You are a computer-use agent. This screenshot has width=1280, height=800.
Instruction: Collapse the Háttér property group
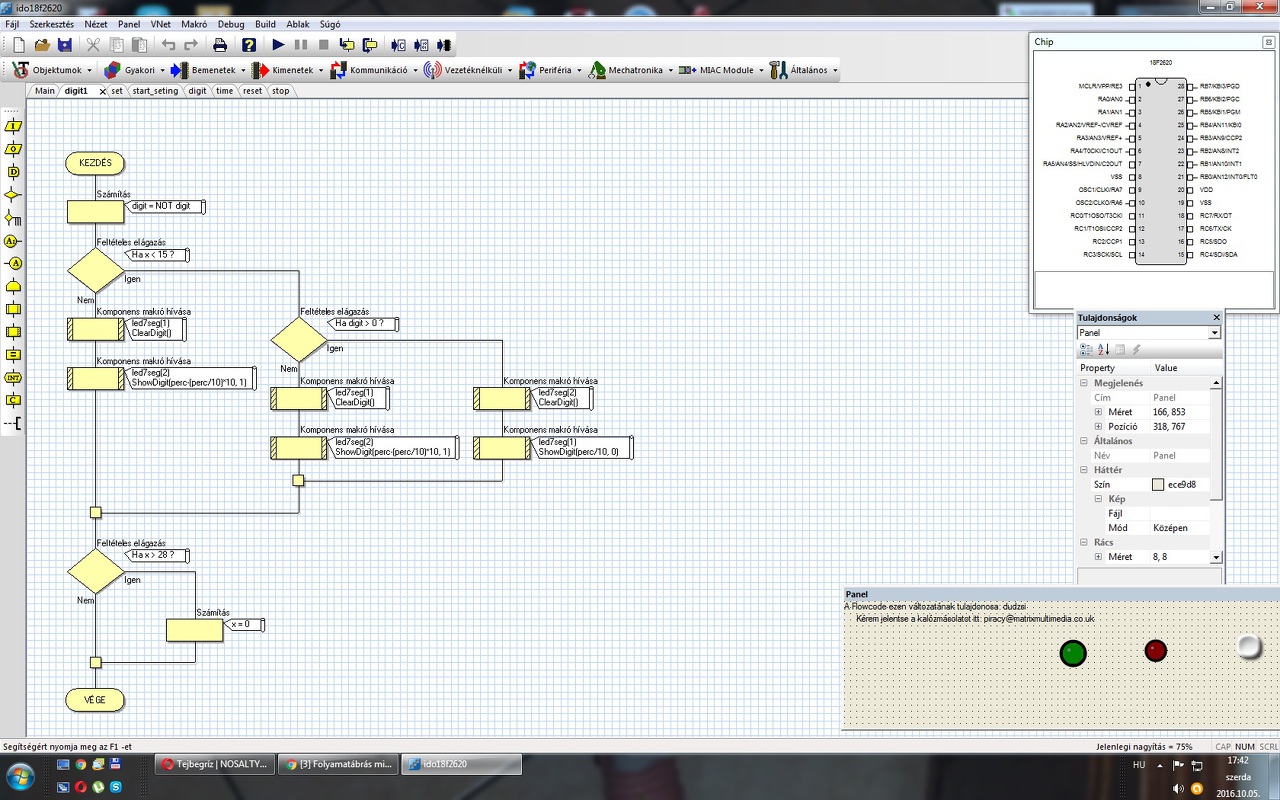click(x=1086, y=470)
